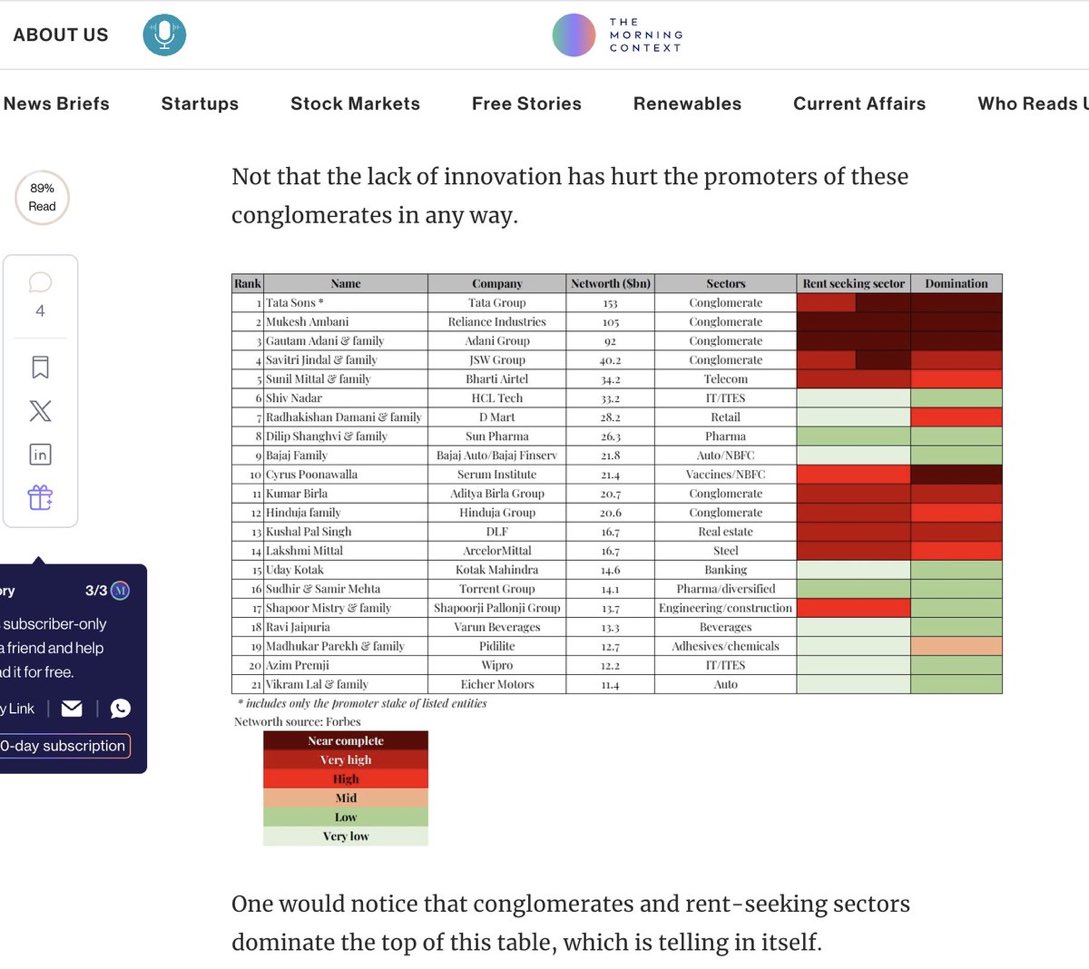Open the Startups section
Image resolution: width=1089 pixels, height=969 pixels.
pyautogui.click(x=200, y=103)
